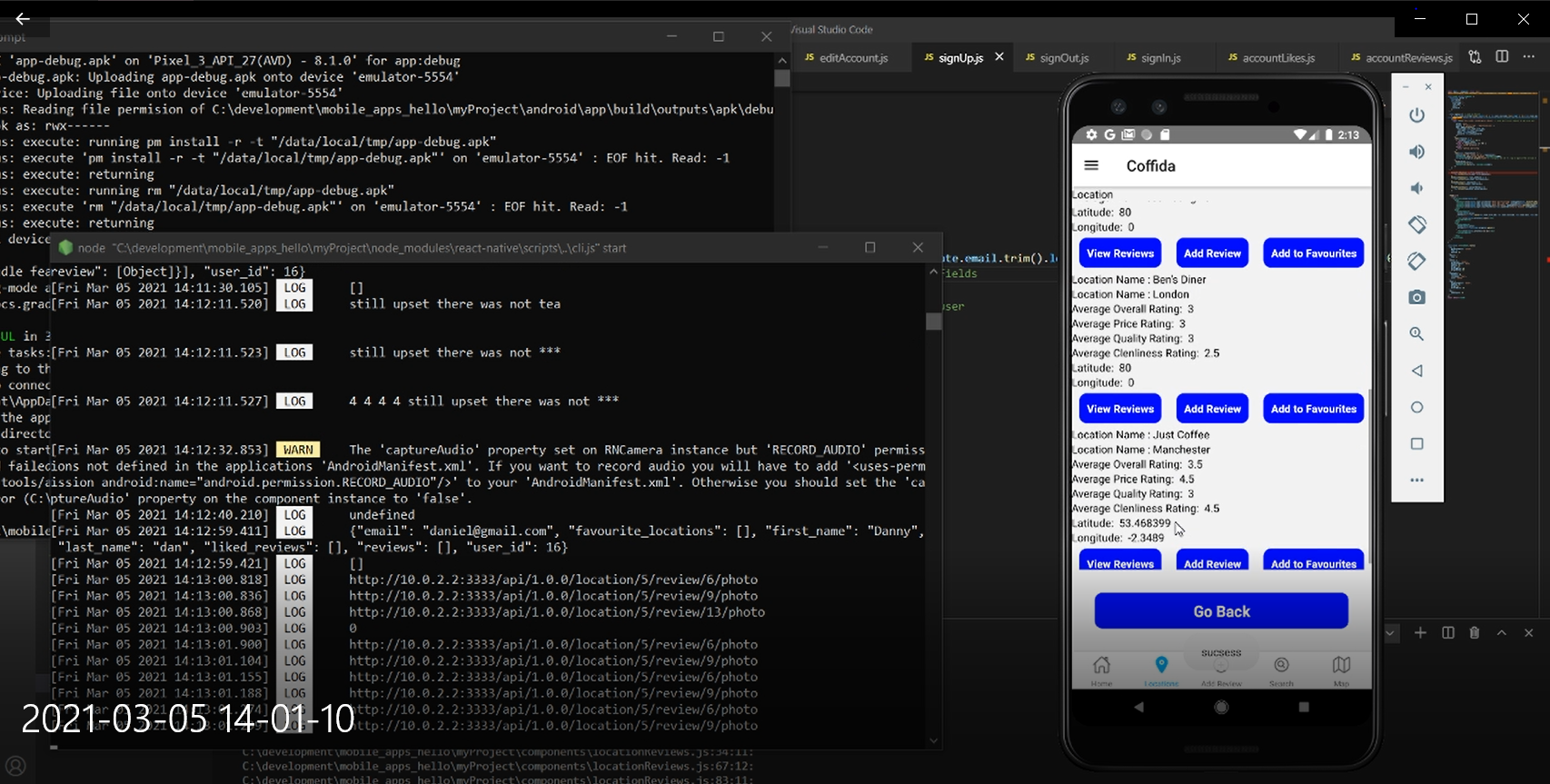Tap the topmost Add Review button above Ben's Diner
The width and height of the screenshot is (1550, 784).
(x=1212, y=253)
